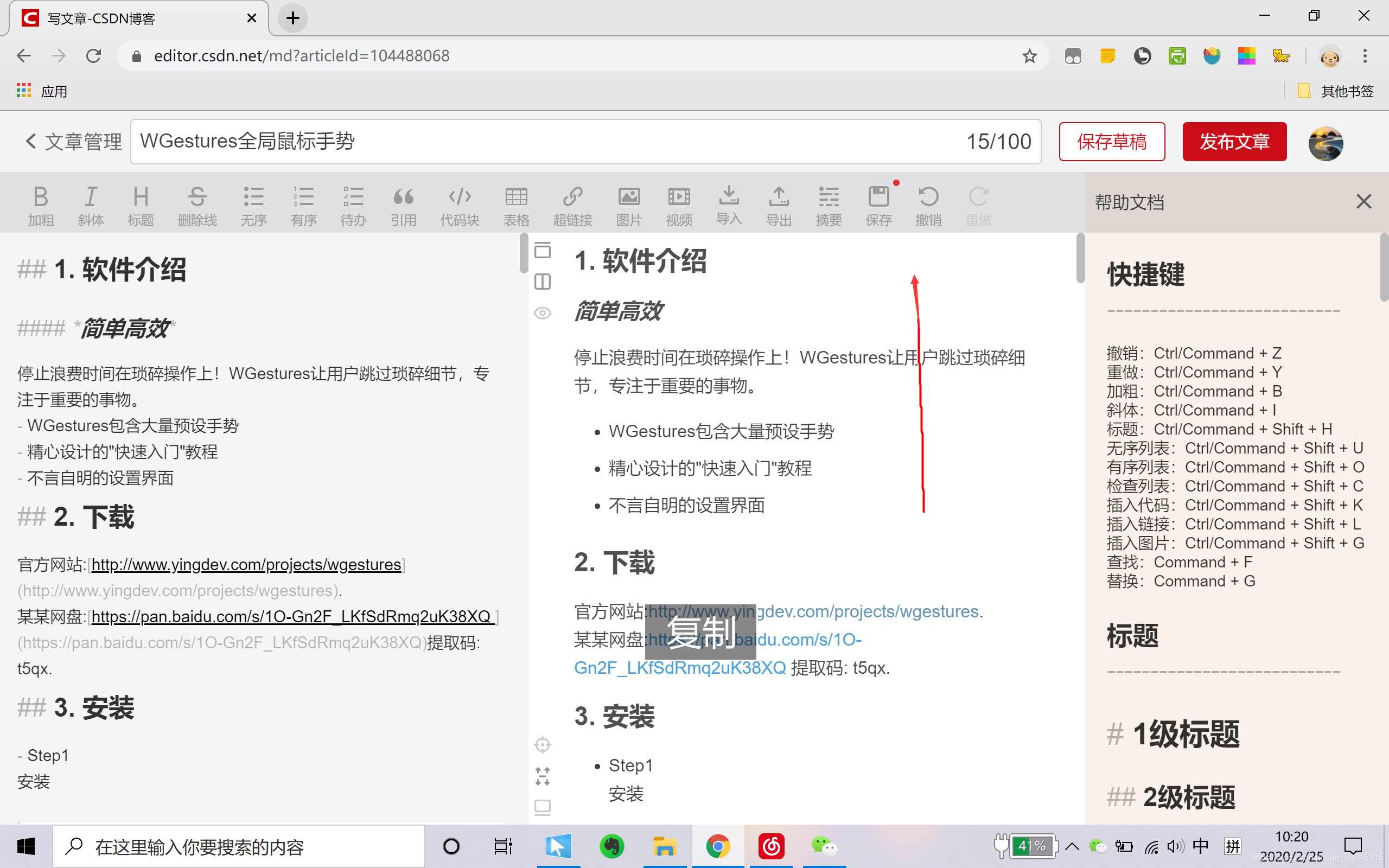Open a new browser tab
Screen dimensions: 1389x868
pyautogui.click(x=293, y=18)
